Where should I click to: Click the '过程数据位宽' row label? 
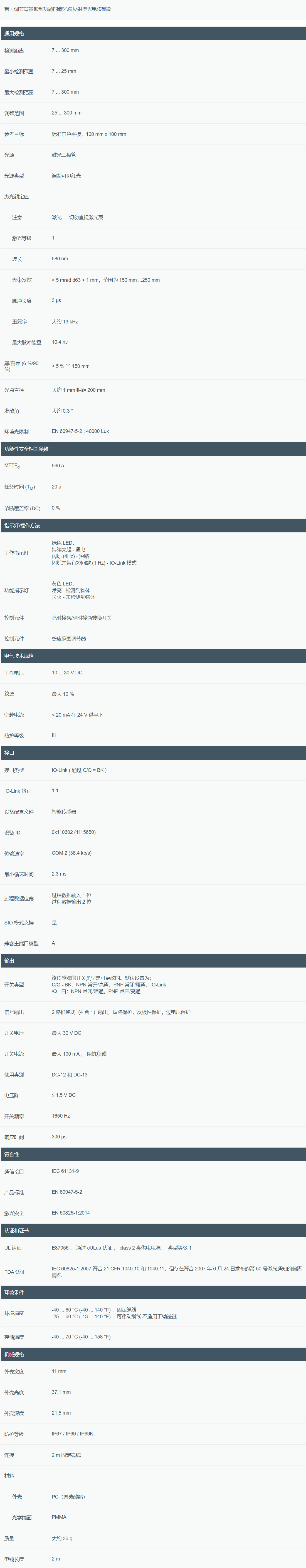click(19, 898)
